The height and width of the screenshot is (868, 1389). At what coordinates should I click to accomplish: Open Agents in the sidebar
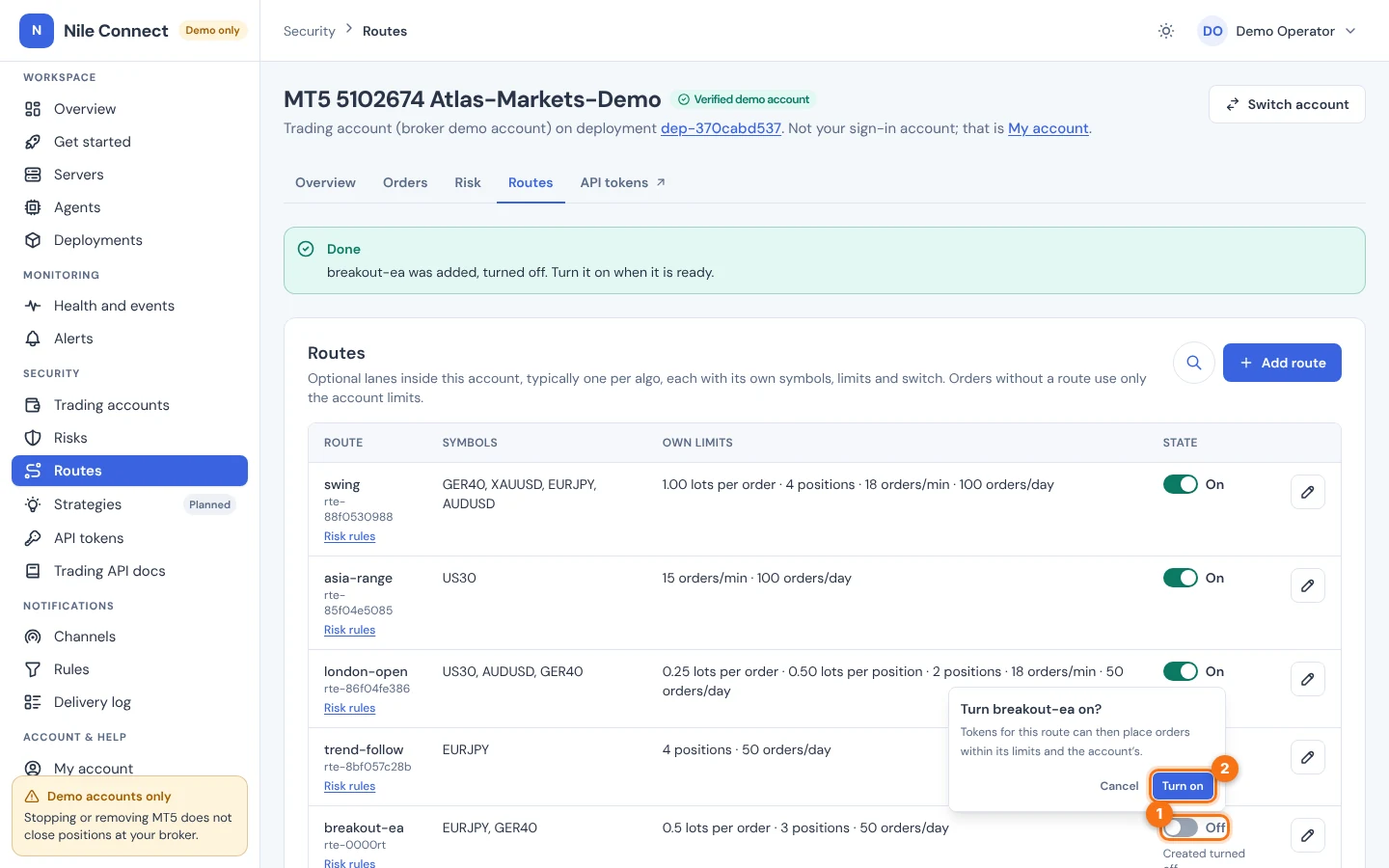(x=129, y=207)
